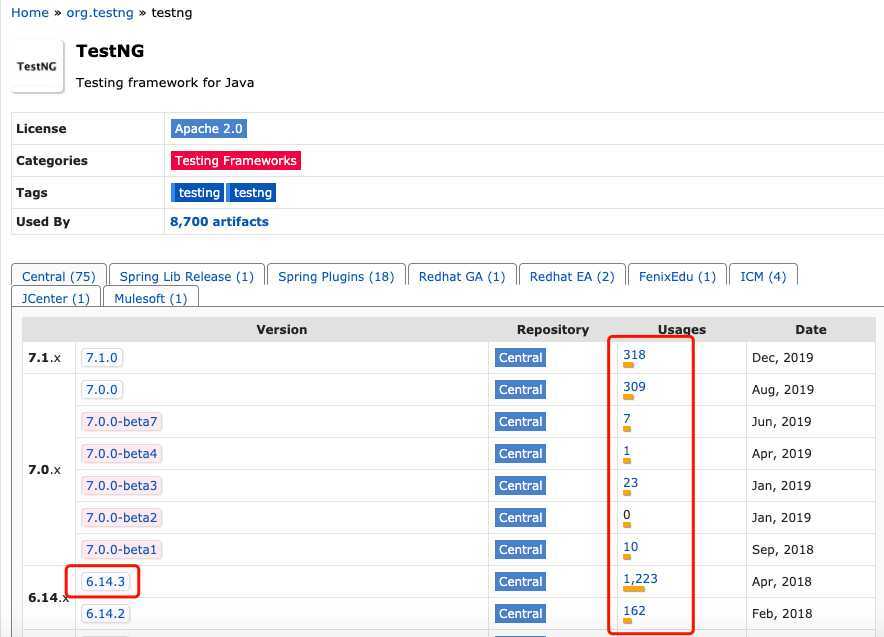Click Central badge in 7.0.0 row
The height and width of the screenshot is (637, 884).
[x=520, y=390]
